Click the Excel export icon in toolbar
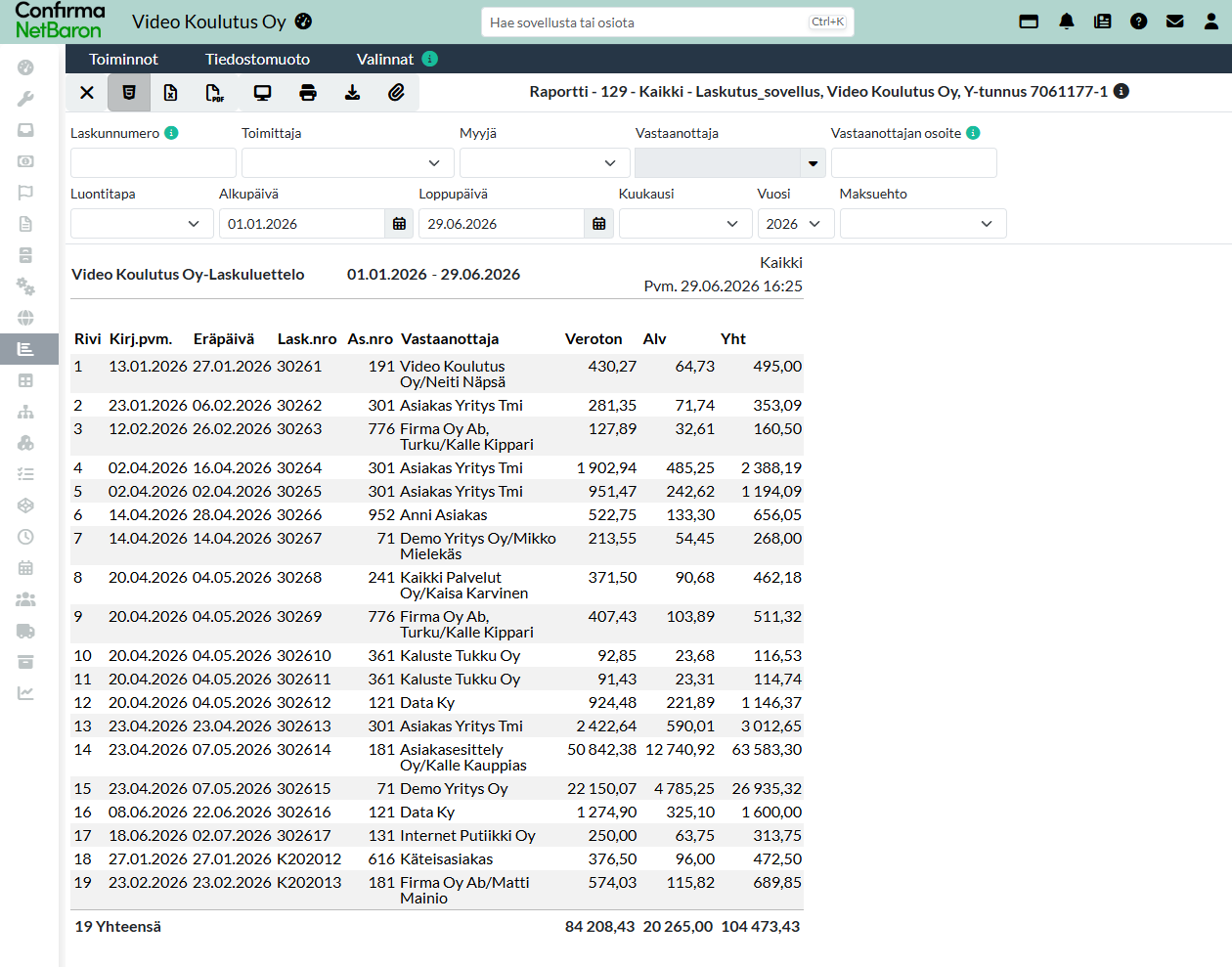Screen dimensions: 1232x967 tap(170, 93)
